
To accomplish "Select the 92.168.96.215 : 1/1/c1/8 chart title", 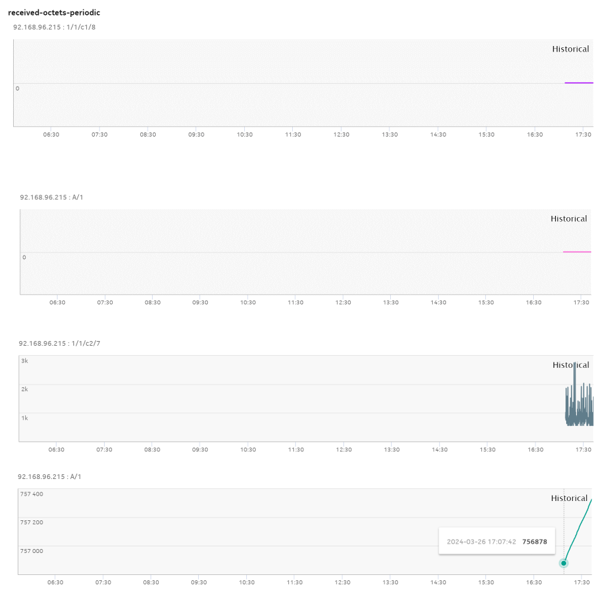I will [x=54, y=27].
